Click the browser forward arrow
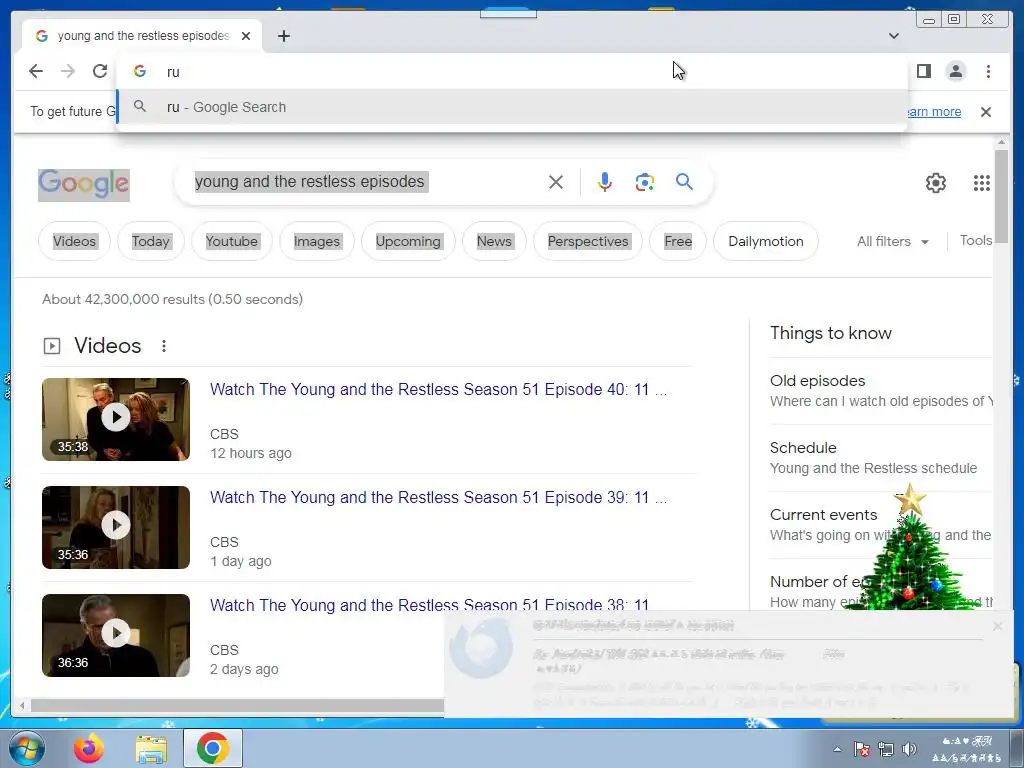This screenshot has height=768, width=1024. [68, 71]
